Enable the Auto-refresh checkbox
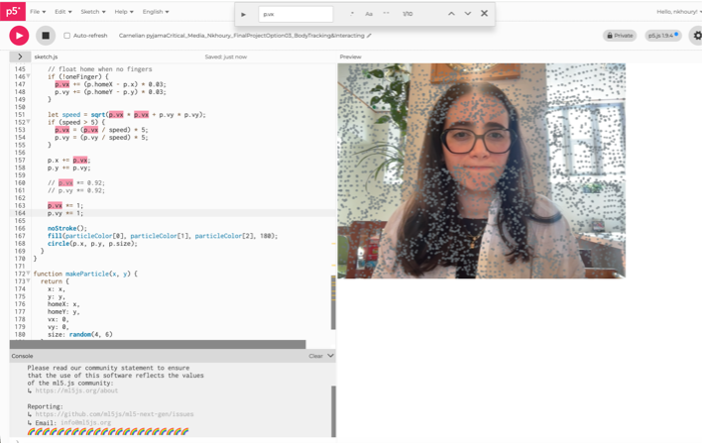 (x=67, y=36)
